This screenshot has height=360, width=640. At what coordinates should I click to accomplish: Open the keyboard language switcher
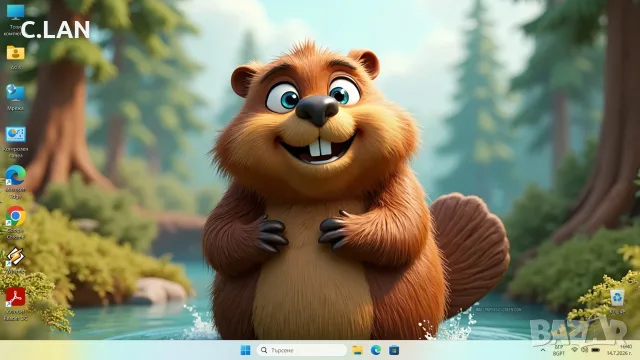click(x=559, y=350)
